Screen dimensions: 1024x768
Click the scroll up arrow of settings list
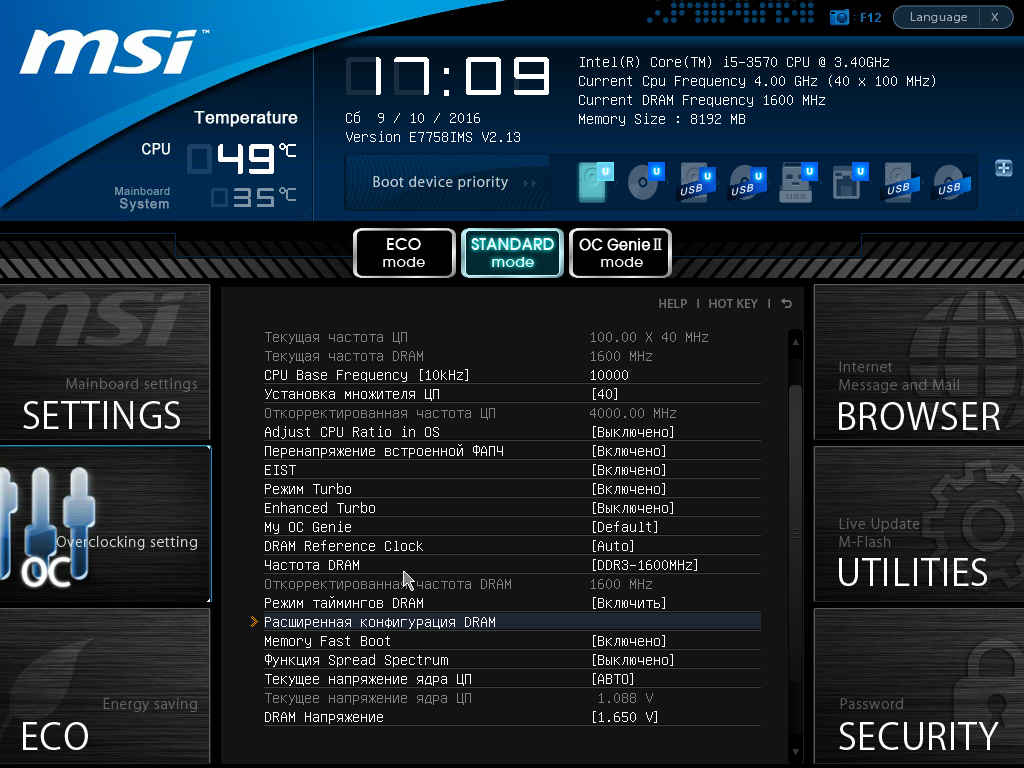(795, 342)
